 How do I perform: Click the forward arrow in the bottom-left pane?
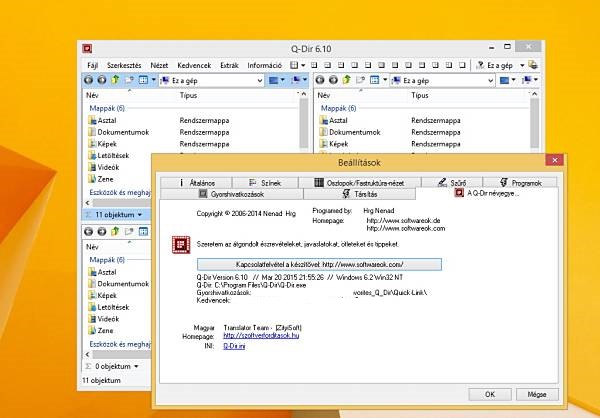(x=101, y=231)
